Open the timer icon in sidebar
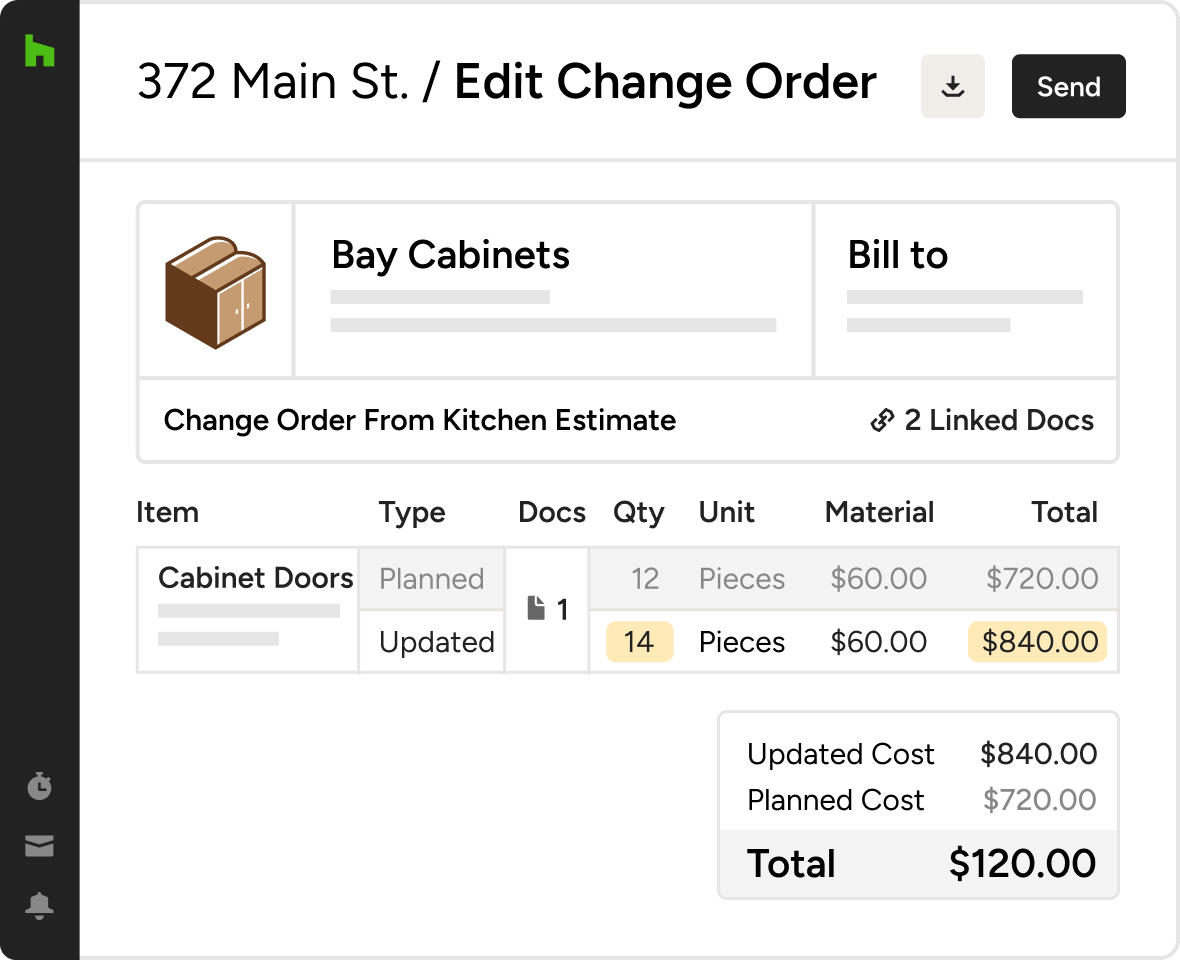1180x960 pixels. 39,785
